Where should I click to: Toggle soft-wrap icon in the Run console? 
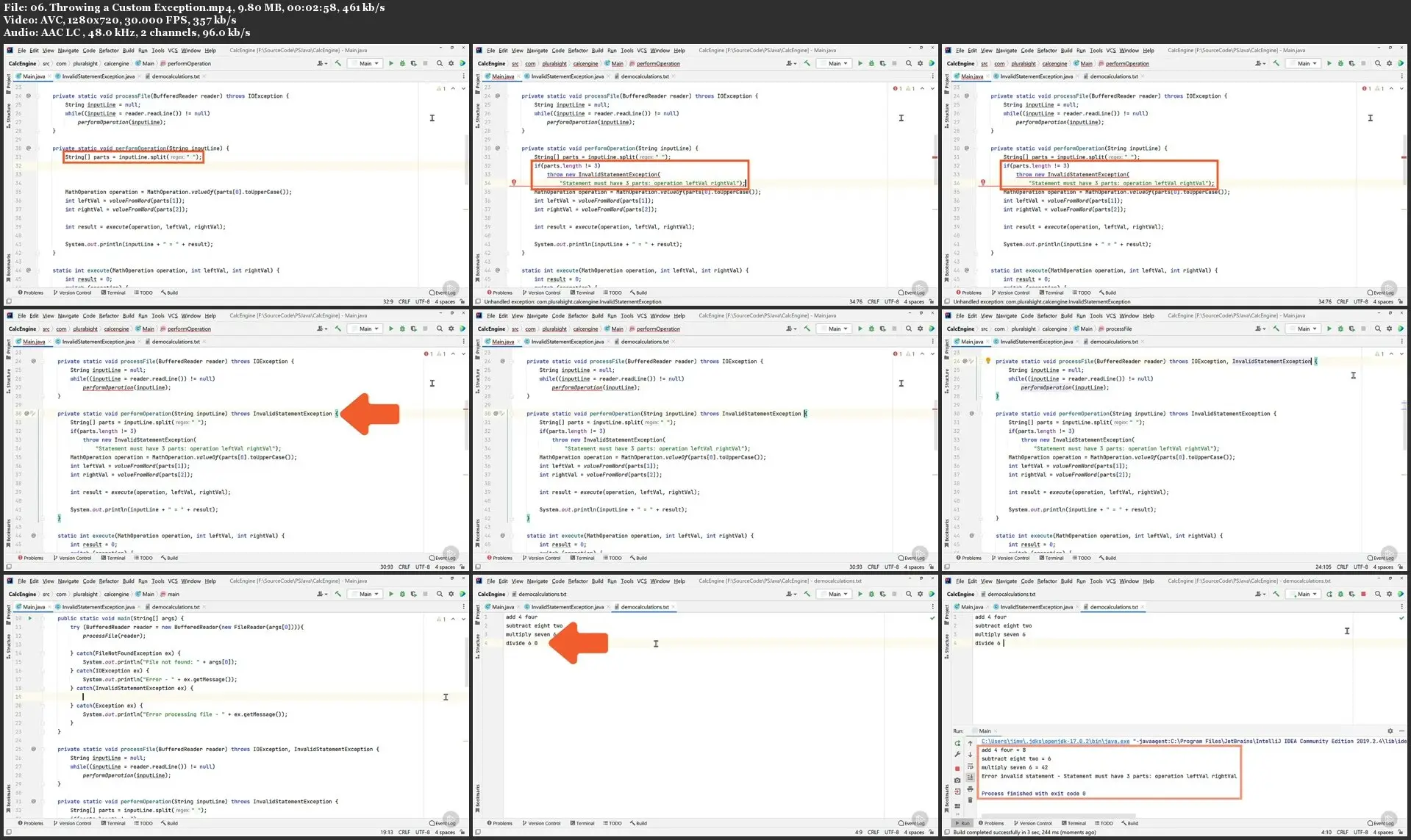970,767
